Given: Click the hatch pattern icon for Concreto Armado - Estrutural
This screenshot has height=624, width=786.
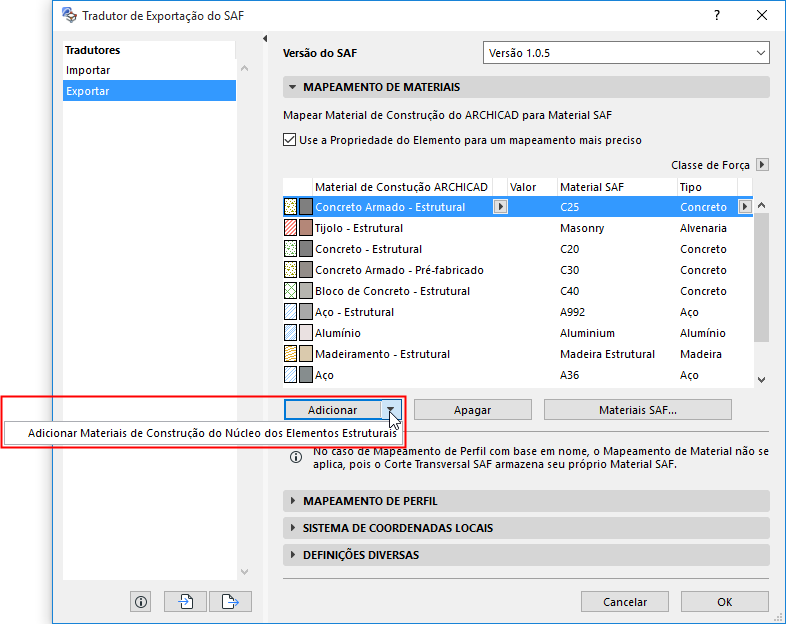Looking at the screenshot, I should (x=290, y=207).
